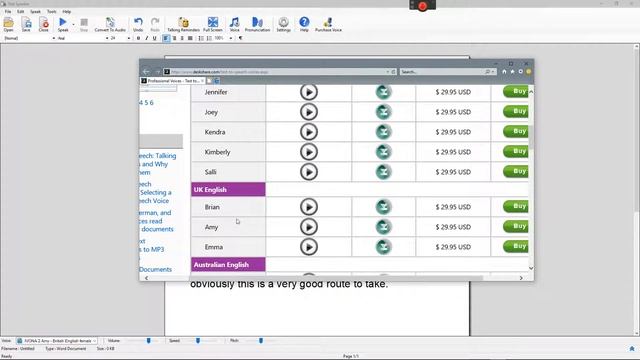Switch to Full Screen mode via toolbar
The height and width of the screenshot is (360, 640).
coord(213,24)
